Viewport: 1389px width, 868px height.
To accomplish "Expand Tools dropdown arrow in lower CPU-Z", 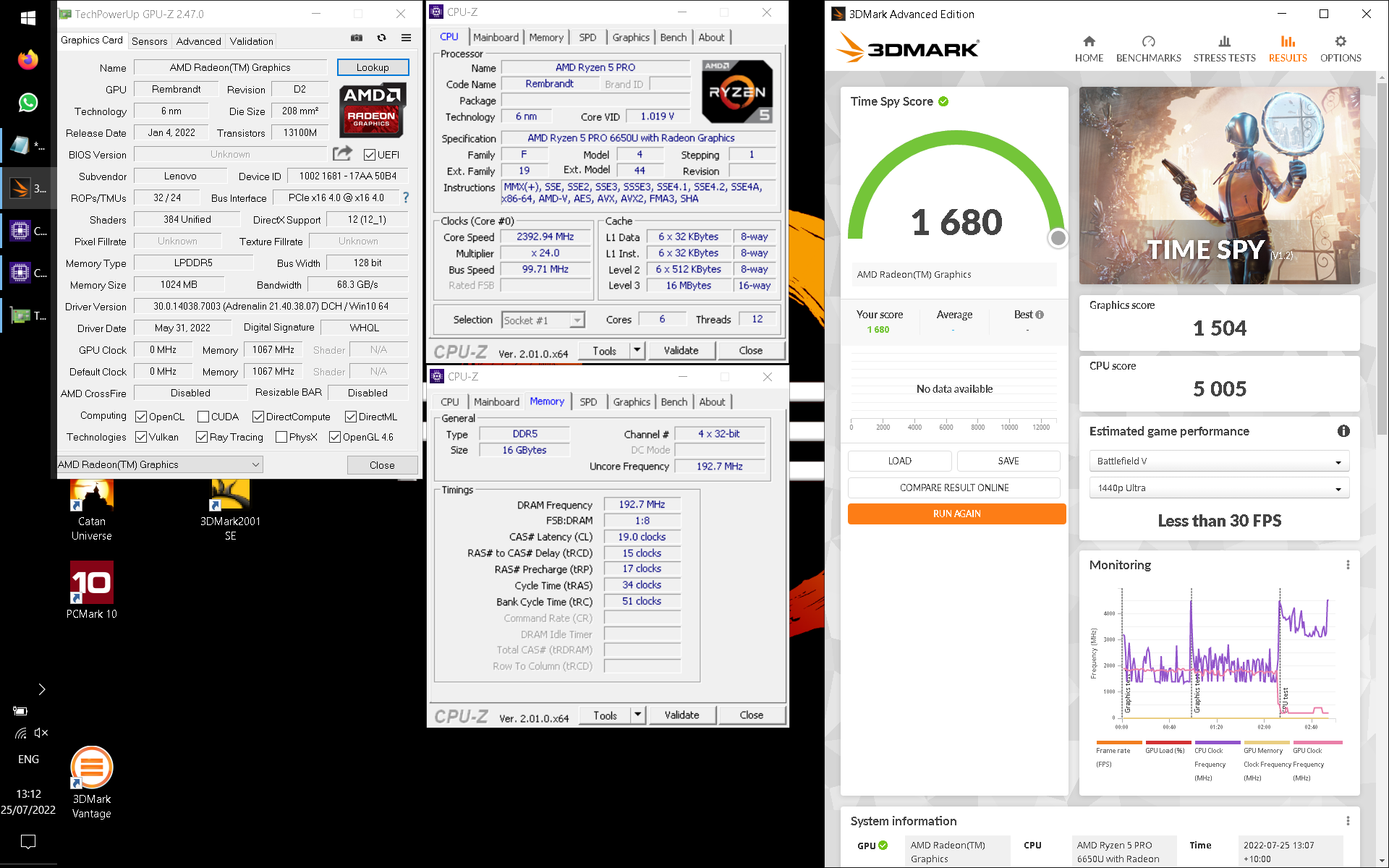I will coord(637,715).
